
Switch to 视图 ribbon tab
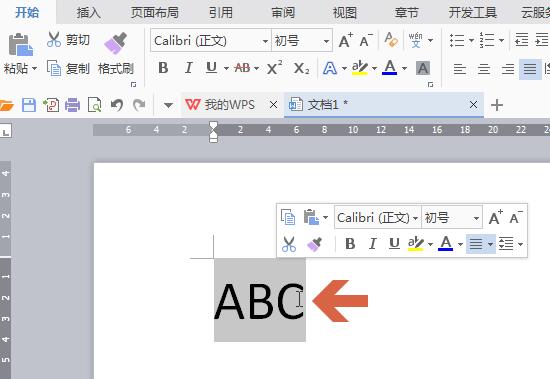click(344, 13)
